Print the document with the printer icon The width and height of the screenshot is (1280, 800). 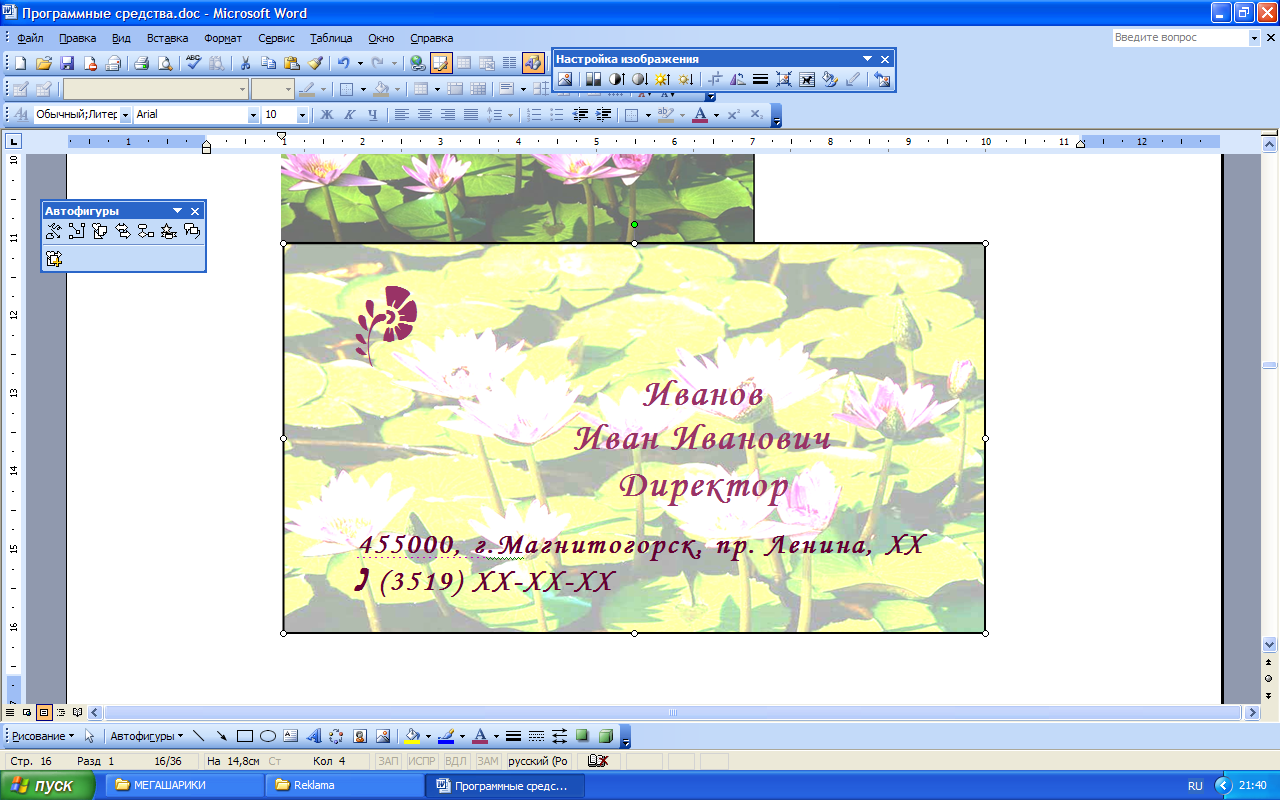tap(141, 63)
